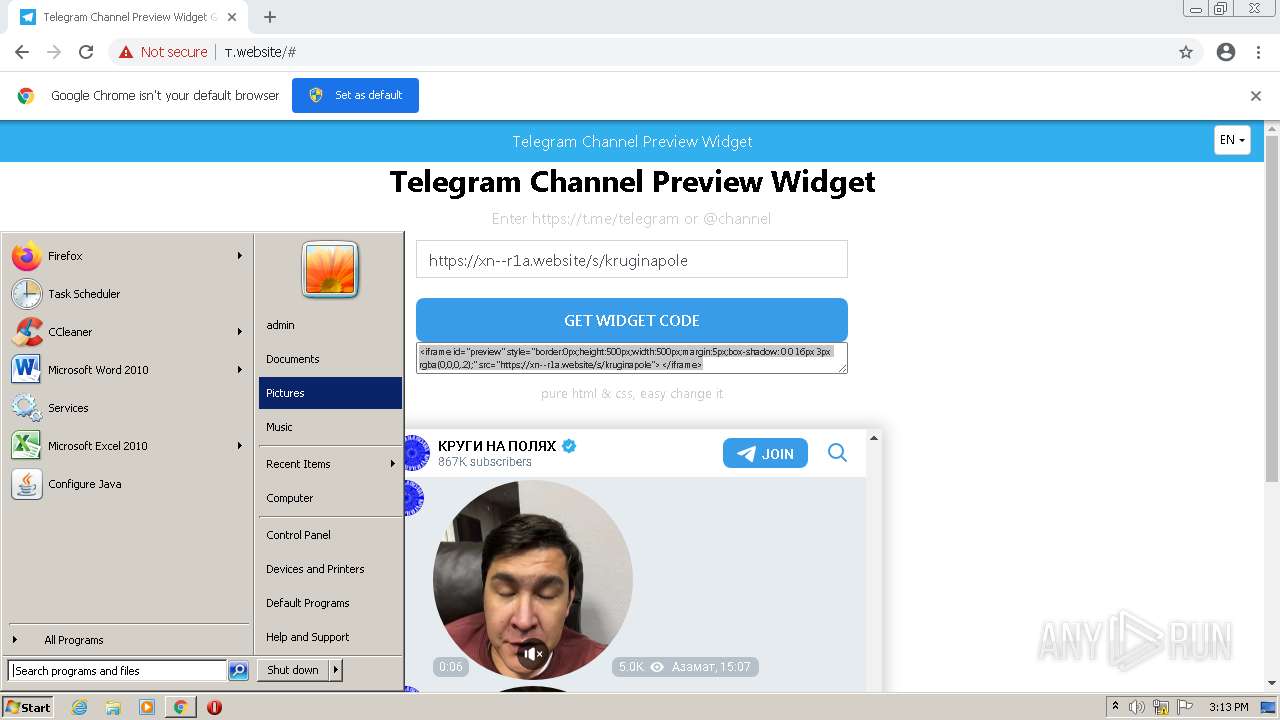Open Music folder entry
The width and height of the screenshot is (1280, 720).
330,427
